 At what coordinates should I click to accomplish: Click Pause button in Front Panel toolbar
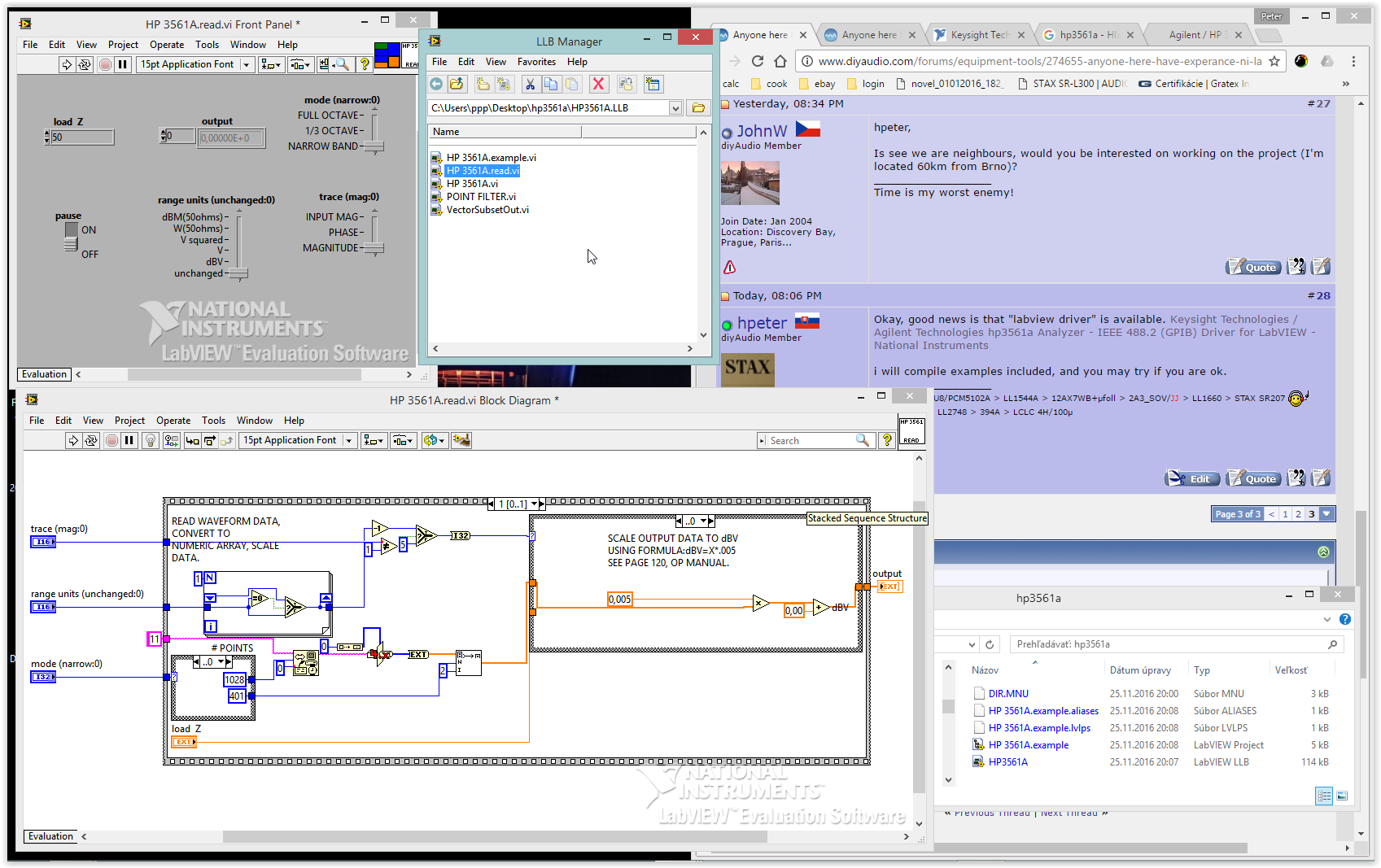coord(123,64)
